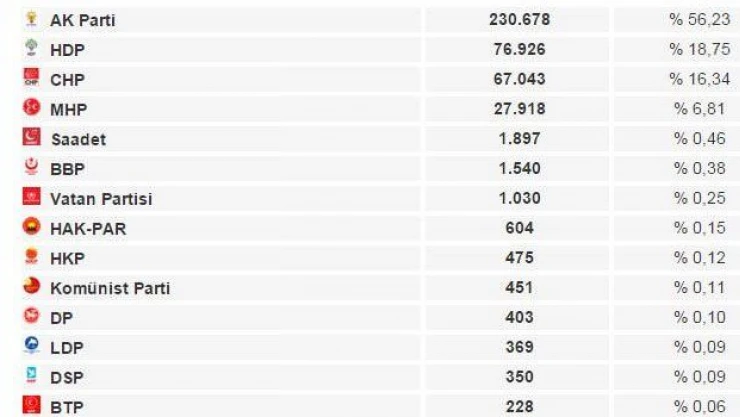Viewport: 740px width, 417px height.
Task: Click the Komünist Parti name
Action: (x=110, y=288)
